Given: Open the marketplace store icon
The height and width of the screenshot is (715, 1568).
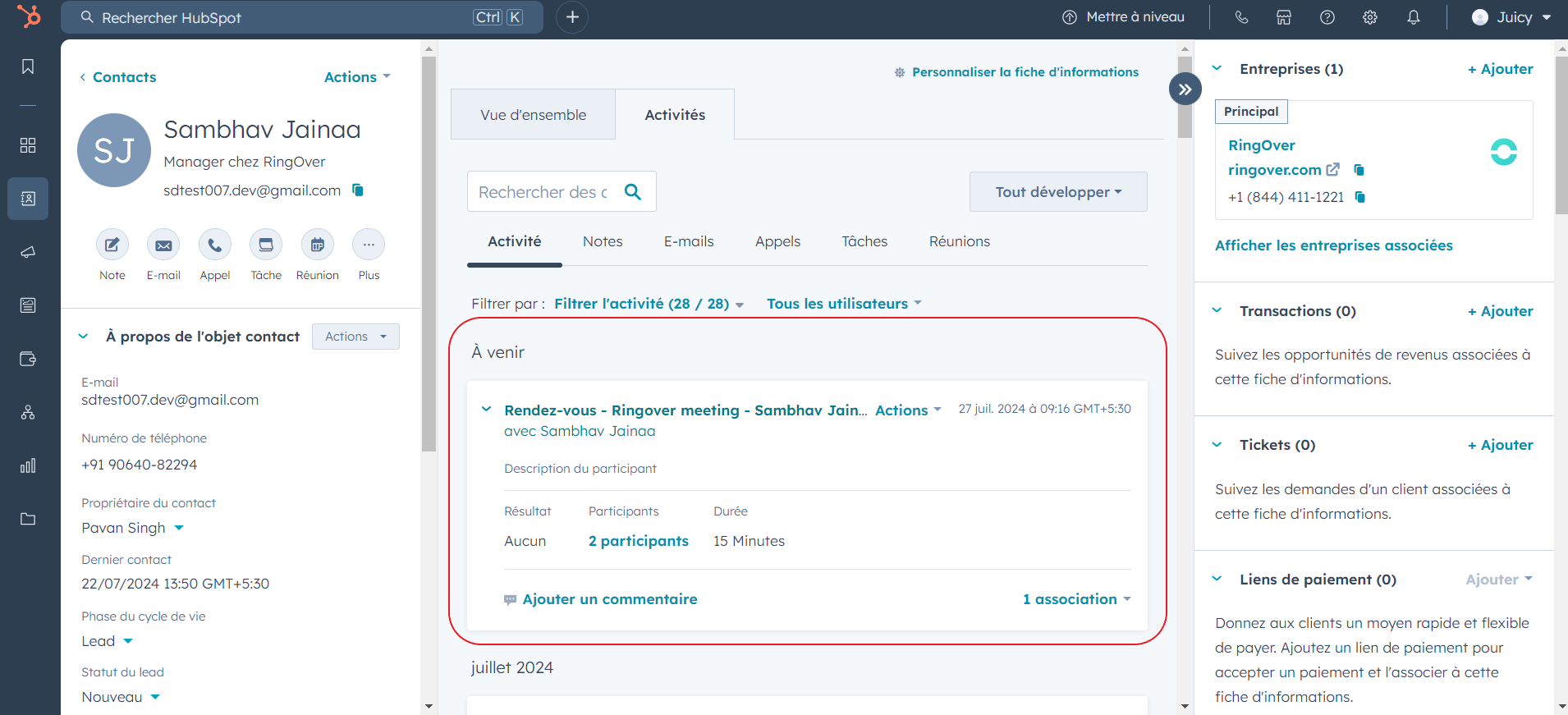Looking at the screenshot, I should (1284, 17).
